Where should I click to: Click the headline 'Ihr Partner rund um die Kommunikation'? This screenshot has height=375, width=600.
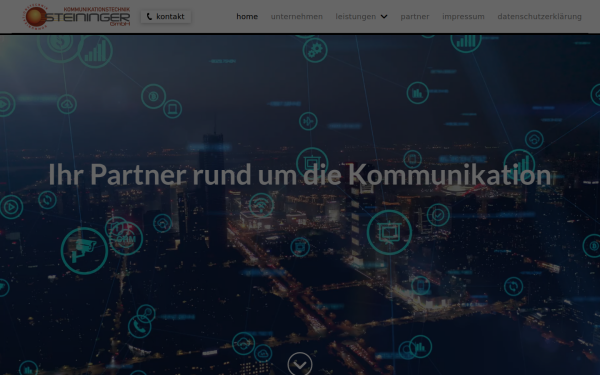click(300, 174)
